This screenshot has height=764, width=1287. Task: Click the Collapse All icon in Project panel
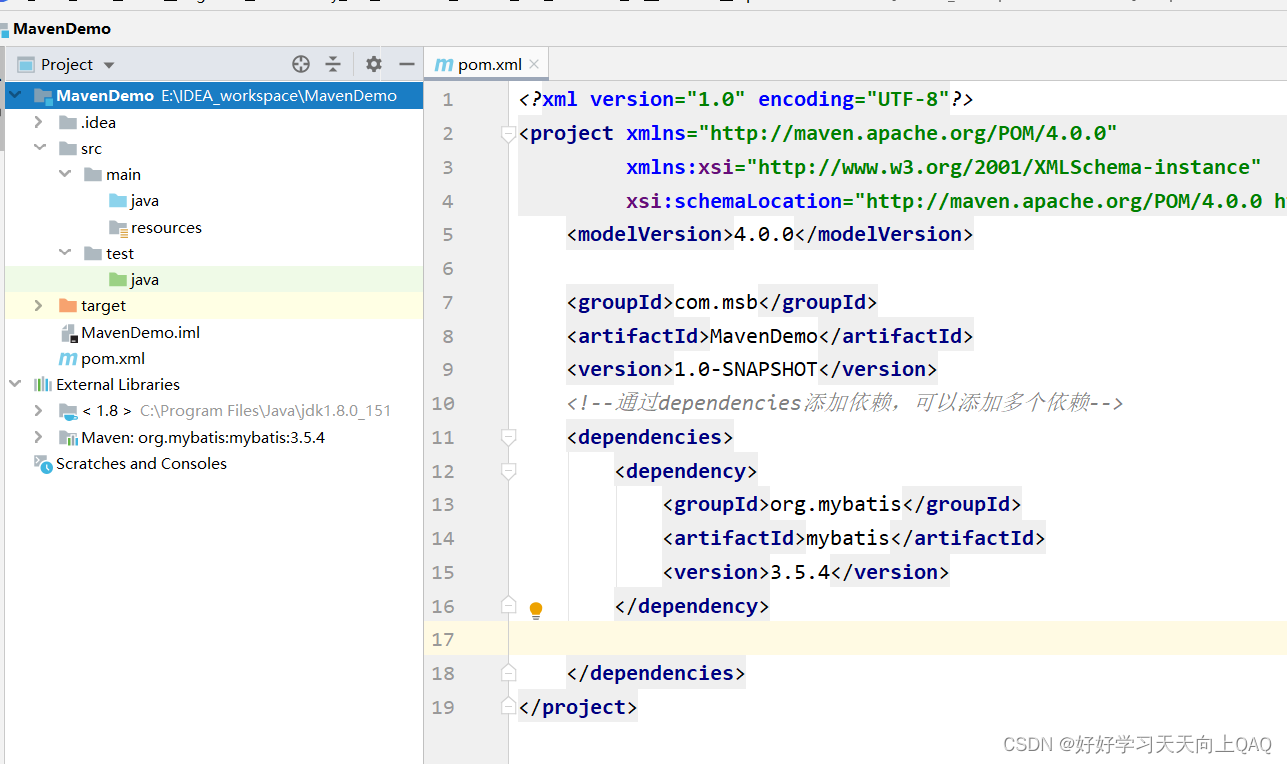pos(333,64)
